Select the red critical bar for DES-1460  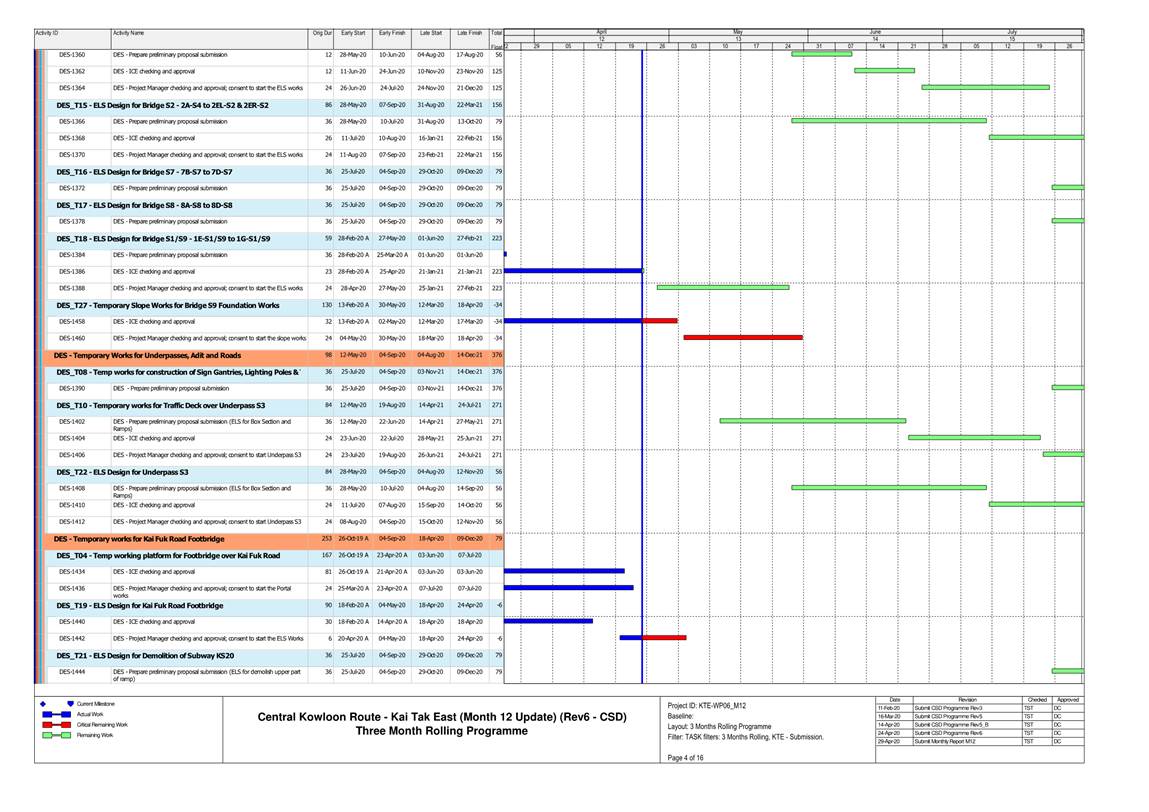742,338
